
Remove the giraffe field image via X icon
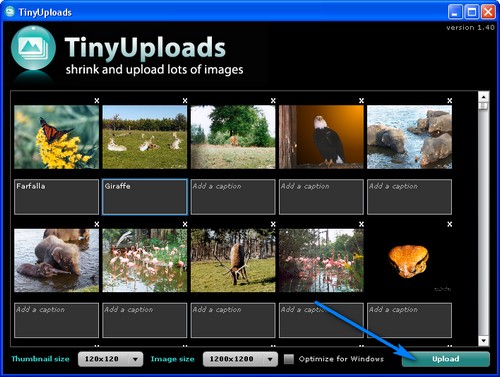pyautogui.click(x=185, y=101)
